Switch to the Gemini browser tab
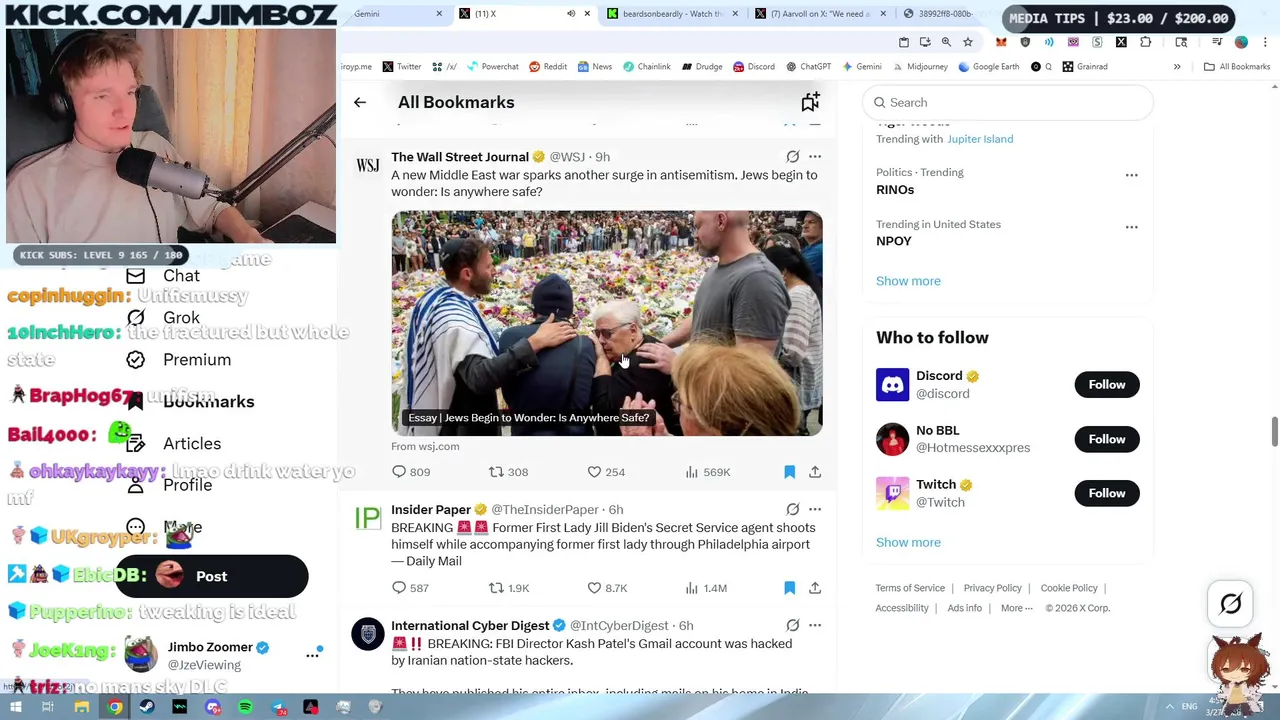The image size is (1280, 720). [x=395, y=14]
